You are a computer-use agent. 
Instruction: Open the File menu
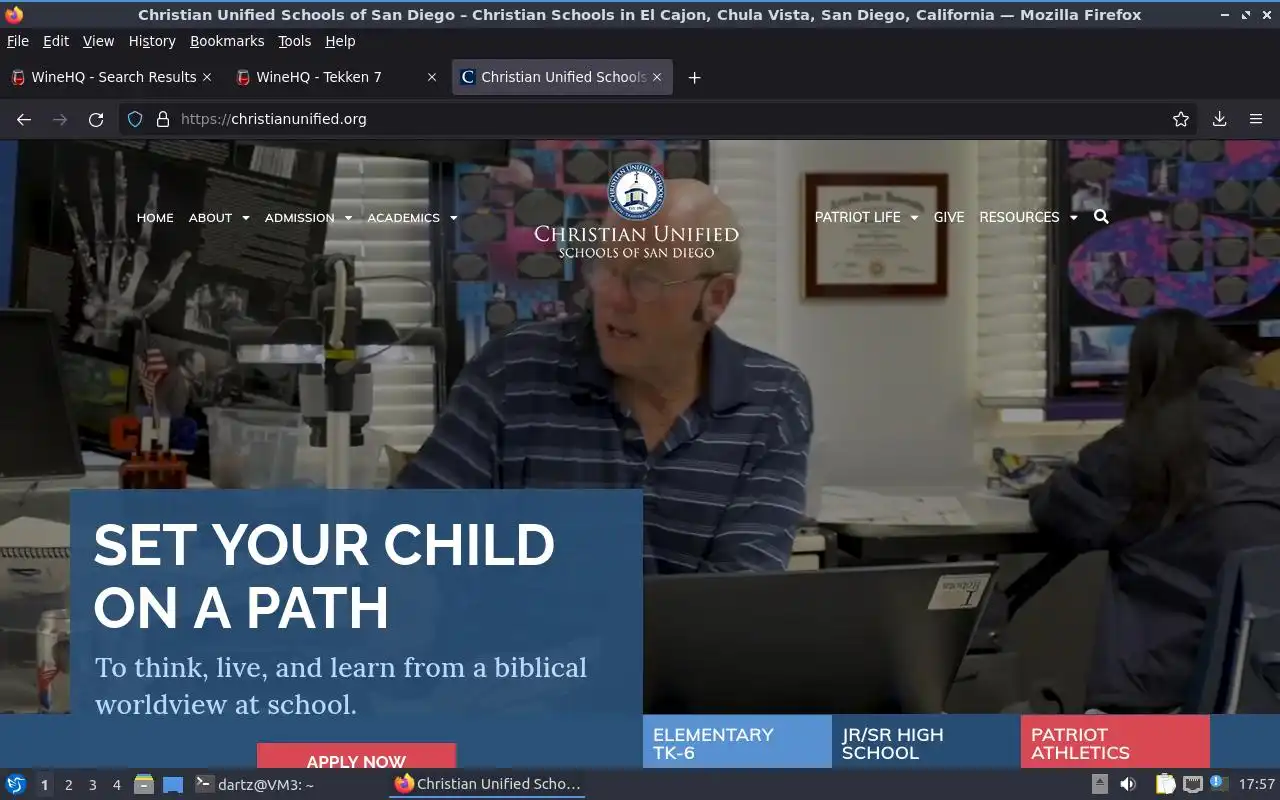pos(18,41)
